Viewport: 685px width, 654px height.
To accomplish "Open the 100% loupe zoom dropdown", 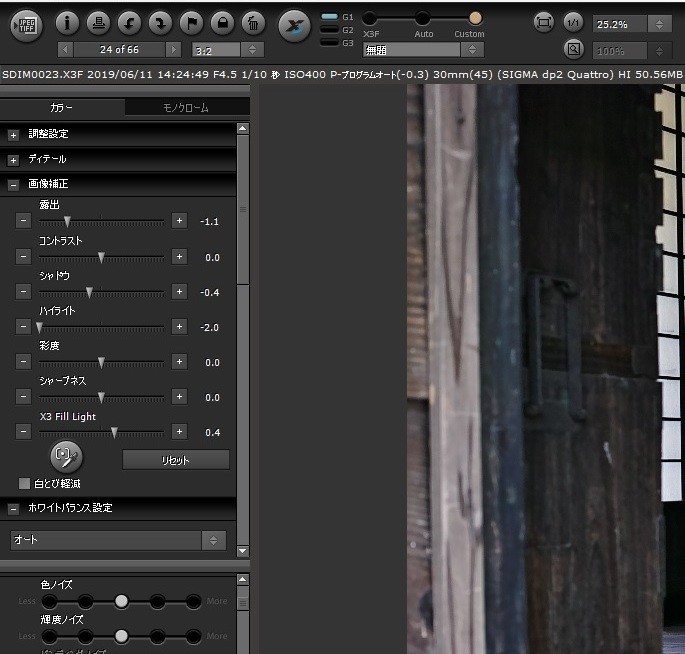I will click(632, 51).
